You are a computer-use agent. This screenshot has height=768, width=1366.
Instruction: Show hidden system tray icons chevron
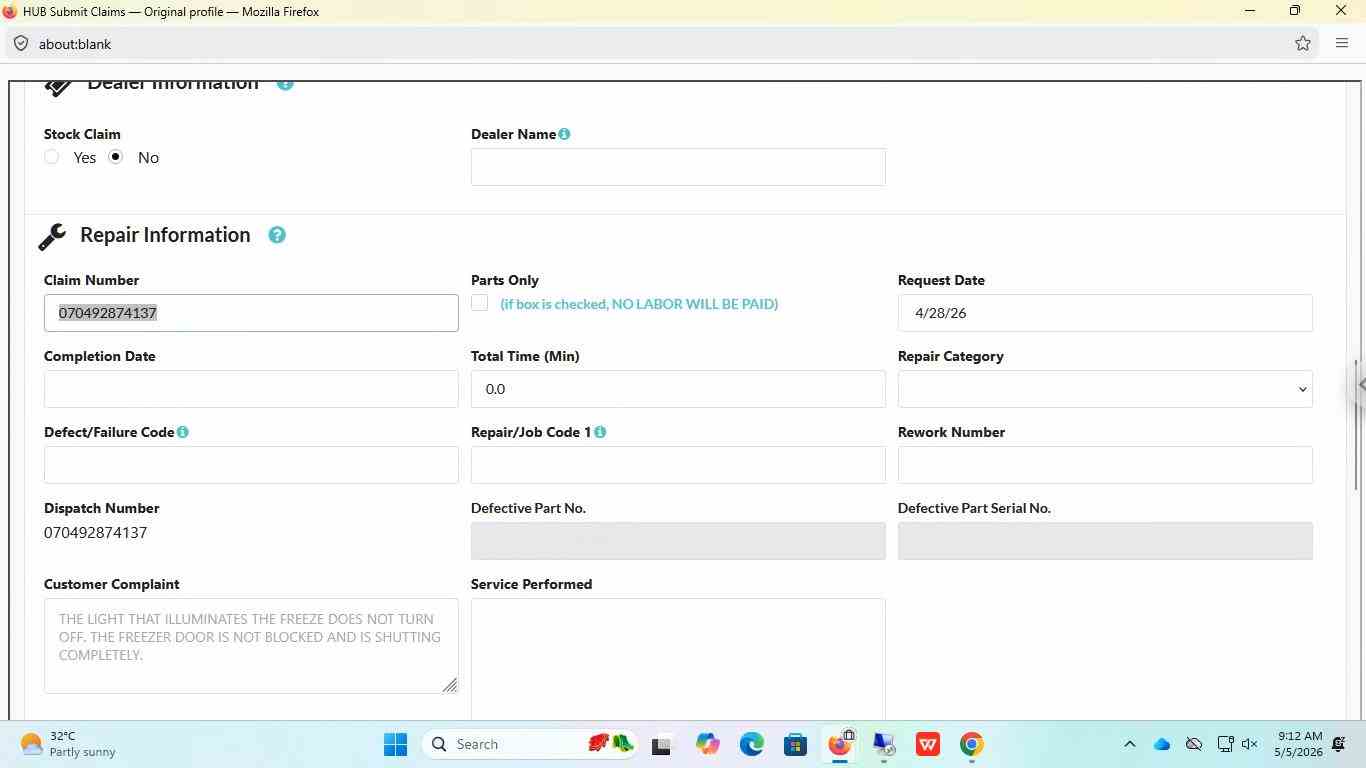pos(1130,744)
